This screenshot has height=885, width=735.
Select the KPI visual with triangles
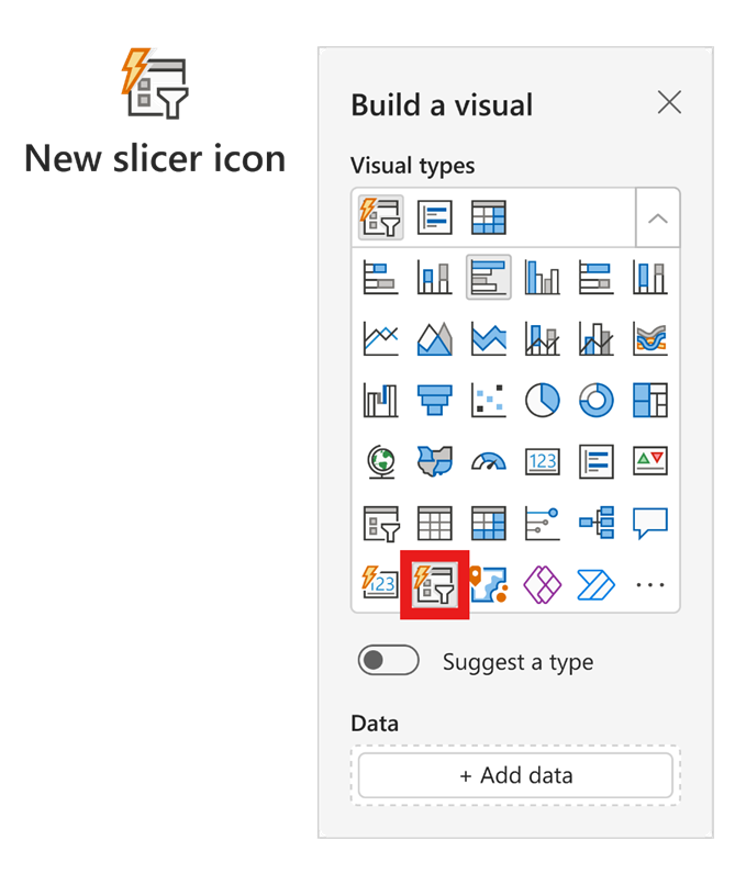[x=650, y=462]
